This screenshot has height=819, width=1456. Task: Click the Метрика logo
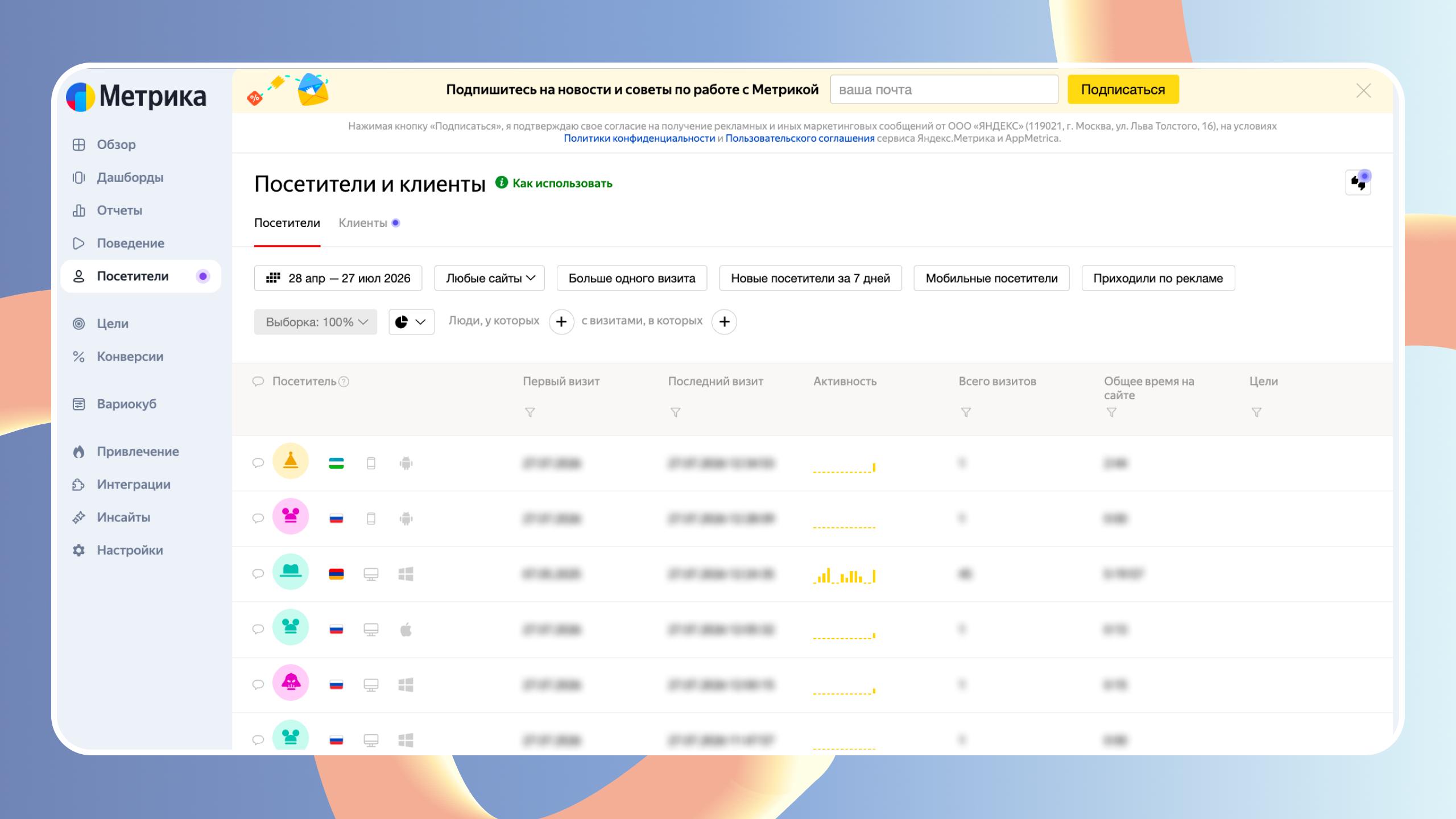tap(136, 96)
